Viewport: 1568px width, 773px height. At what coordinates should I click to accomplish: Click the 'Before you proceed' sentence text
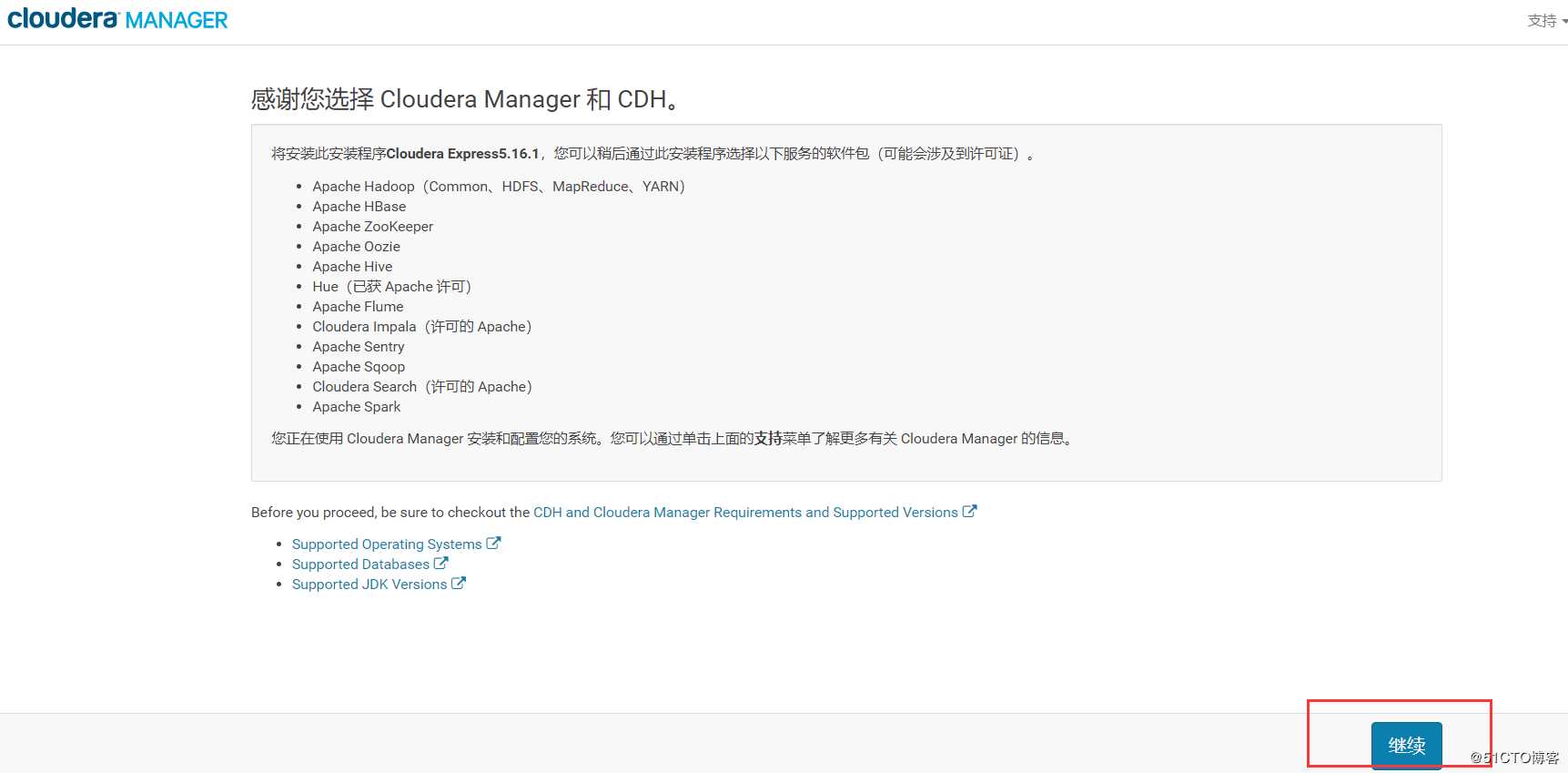tap(390, 513)
